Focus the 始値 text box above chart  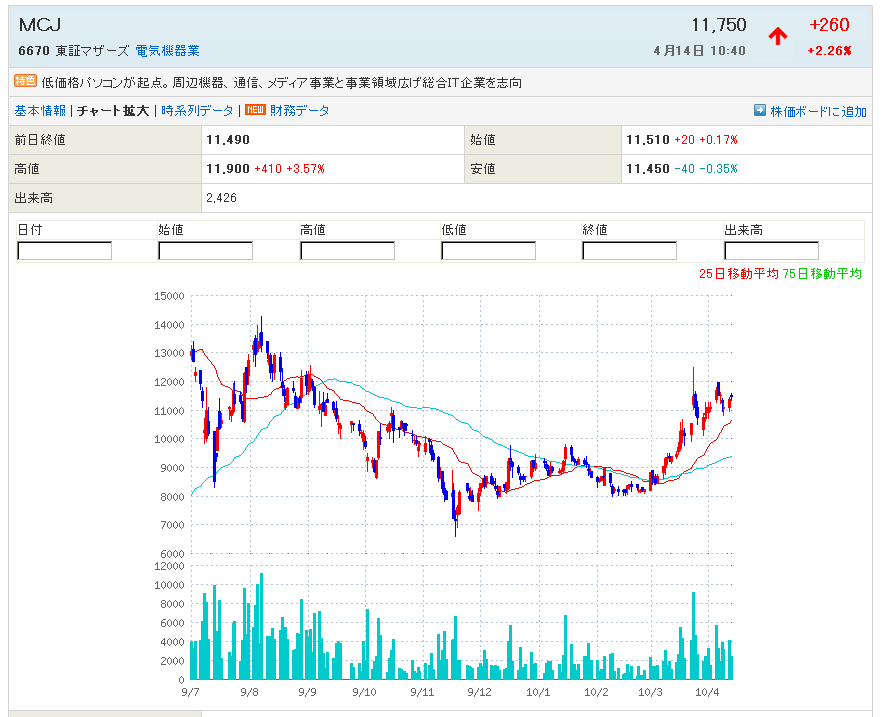[206, 251]
